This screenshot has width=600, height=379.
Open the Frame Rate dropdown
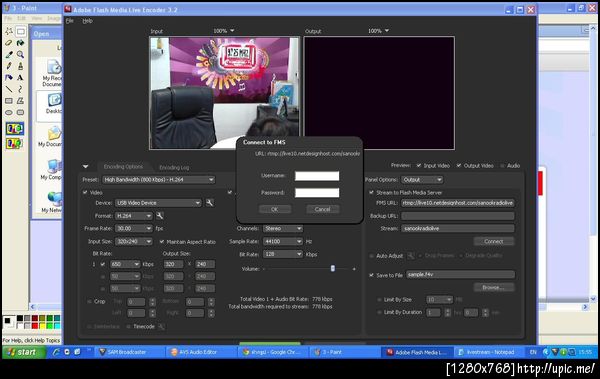pyautogui.click(x=134, y=229)
